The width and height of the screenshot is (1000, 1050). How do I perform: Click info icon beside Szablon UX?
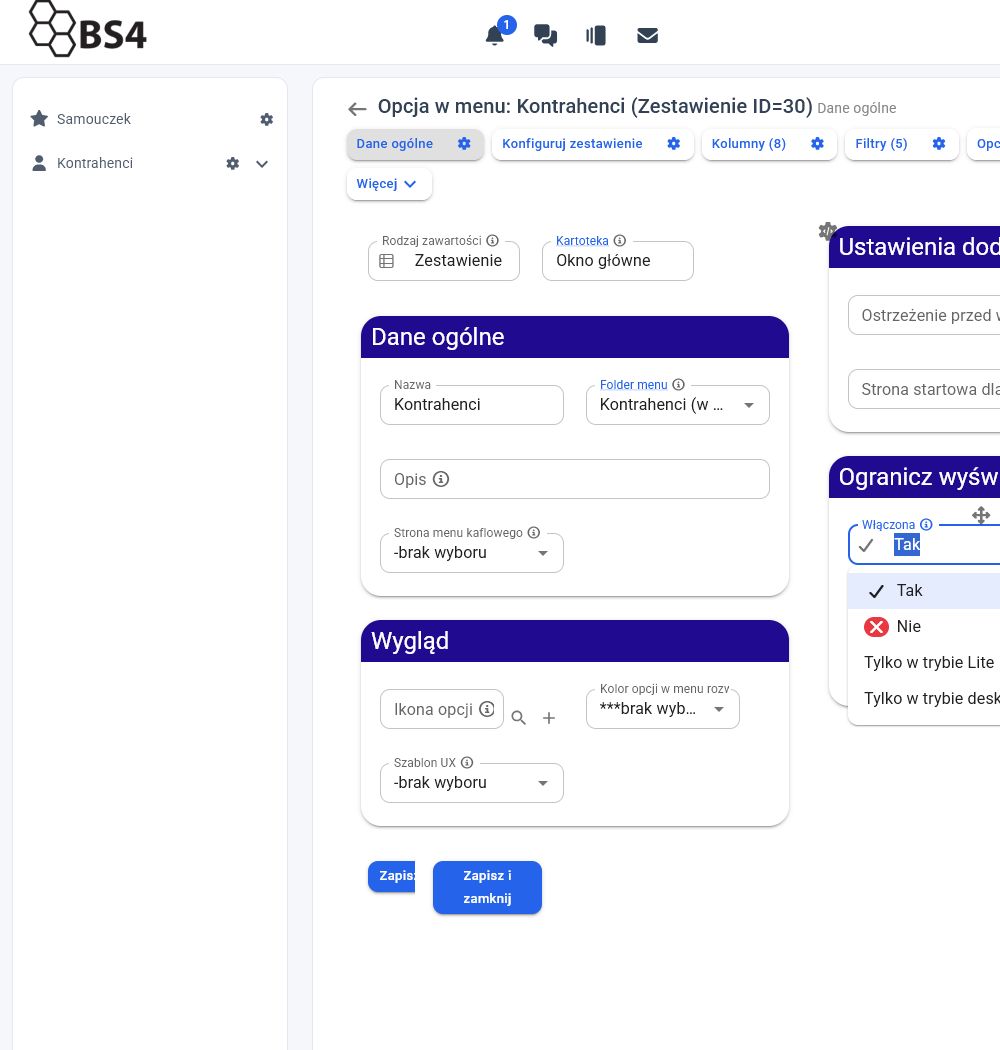(467, 762)
